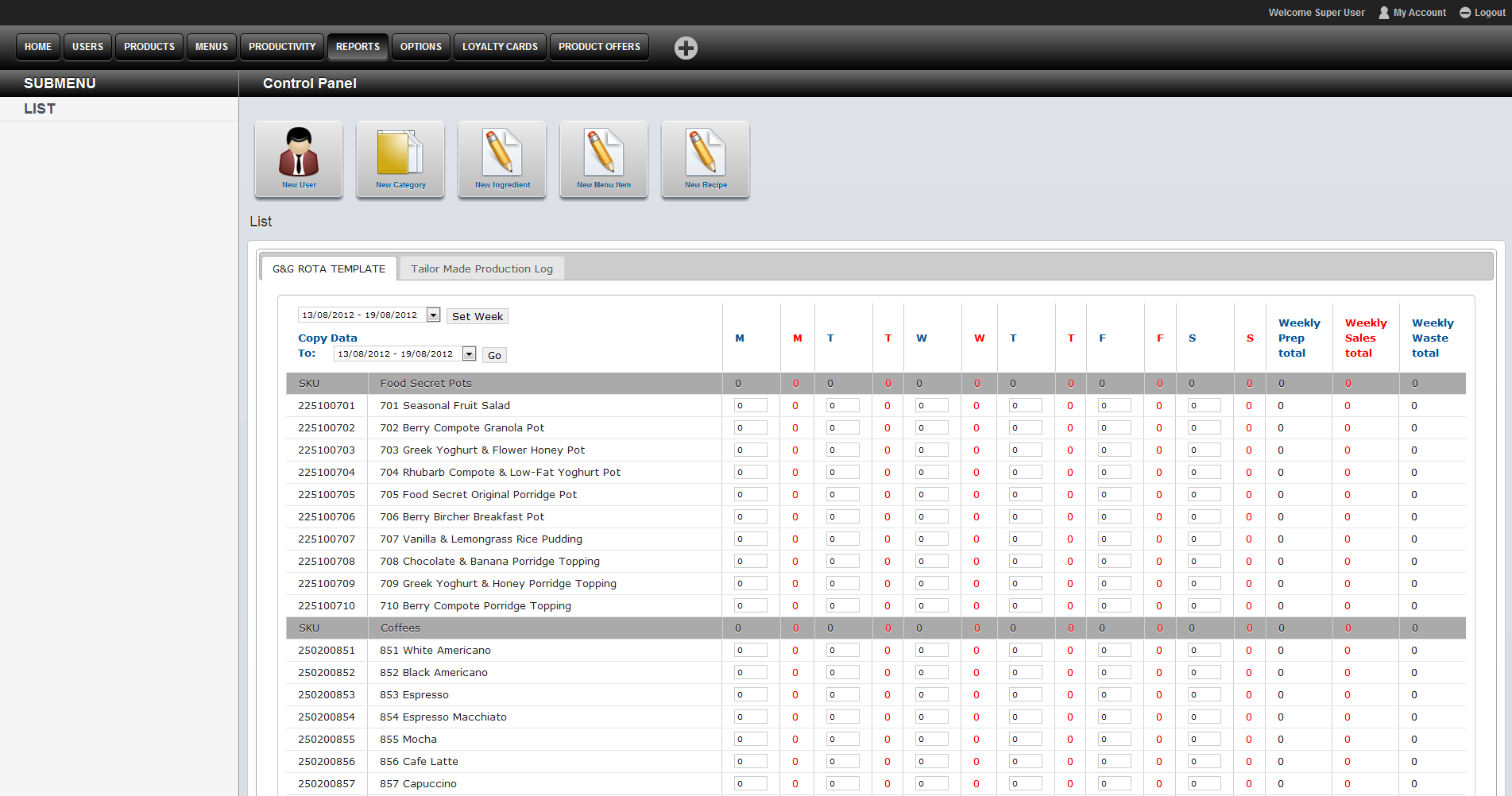1512x796 pixels.
Task: Open the PRODUCTS menu
Action: 149,47
